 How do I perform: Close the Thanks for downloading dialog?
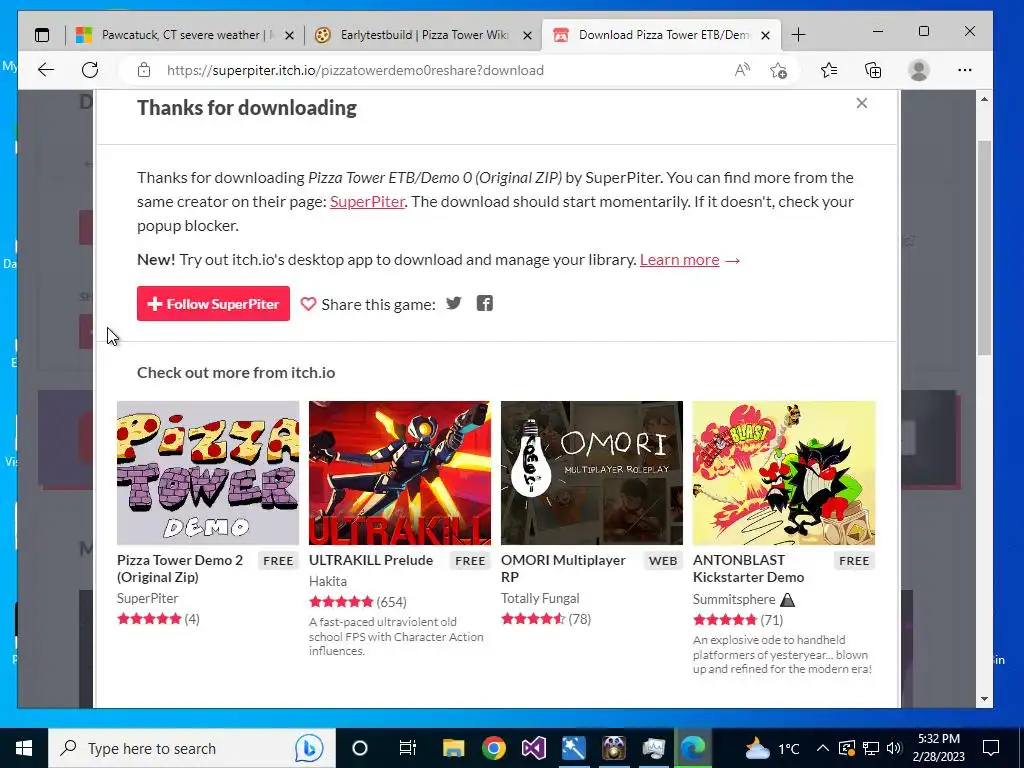pos(861,103)
